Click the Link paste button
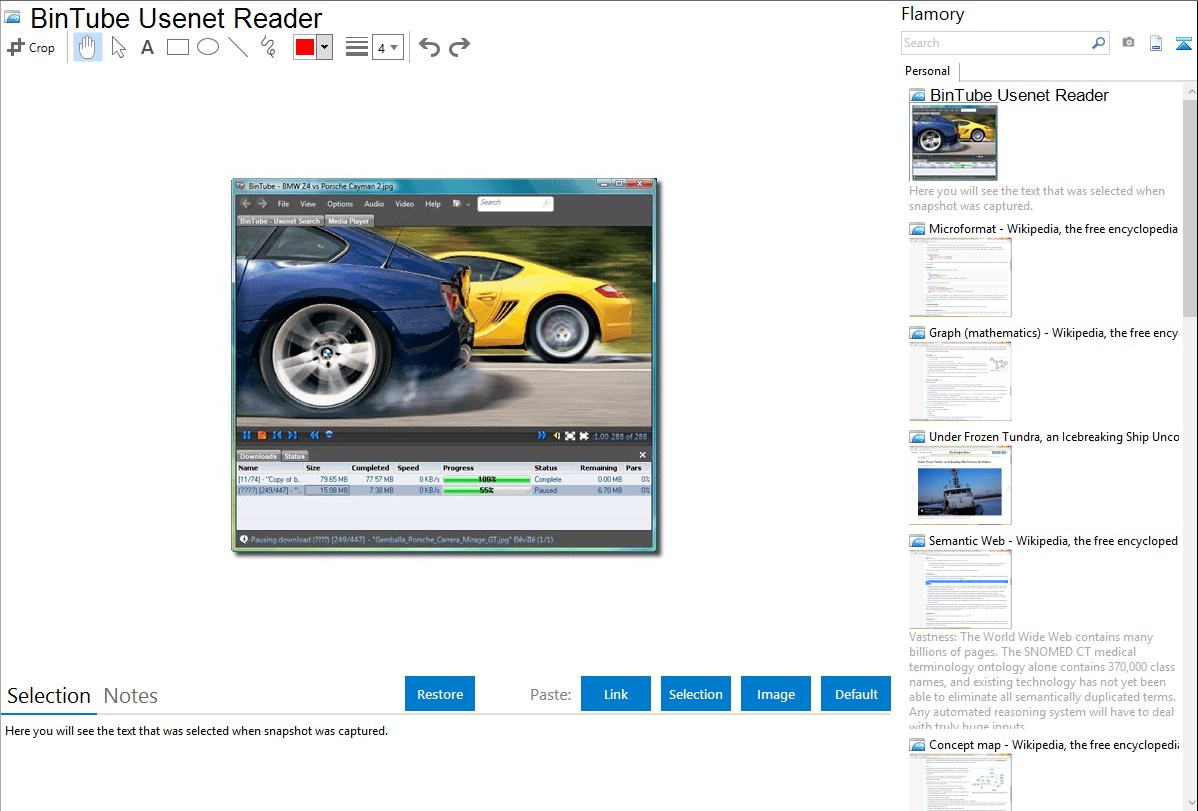The height and width of the screenshot is (811, 1198). click(x=616, y=694)
